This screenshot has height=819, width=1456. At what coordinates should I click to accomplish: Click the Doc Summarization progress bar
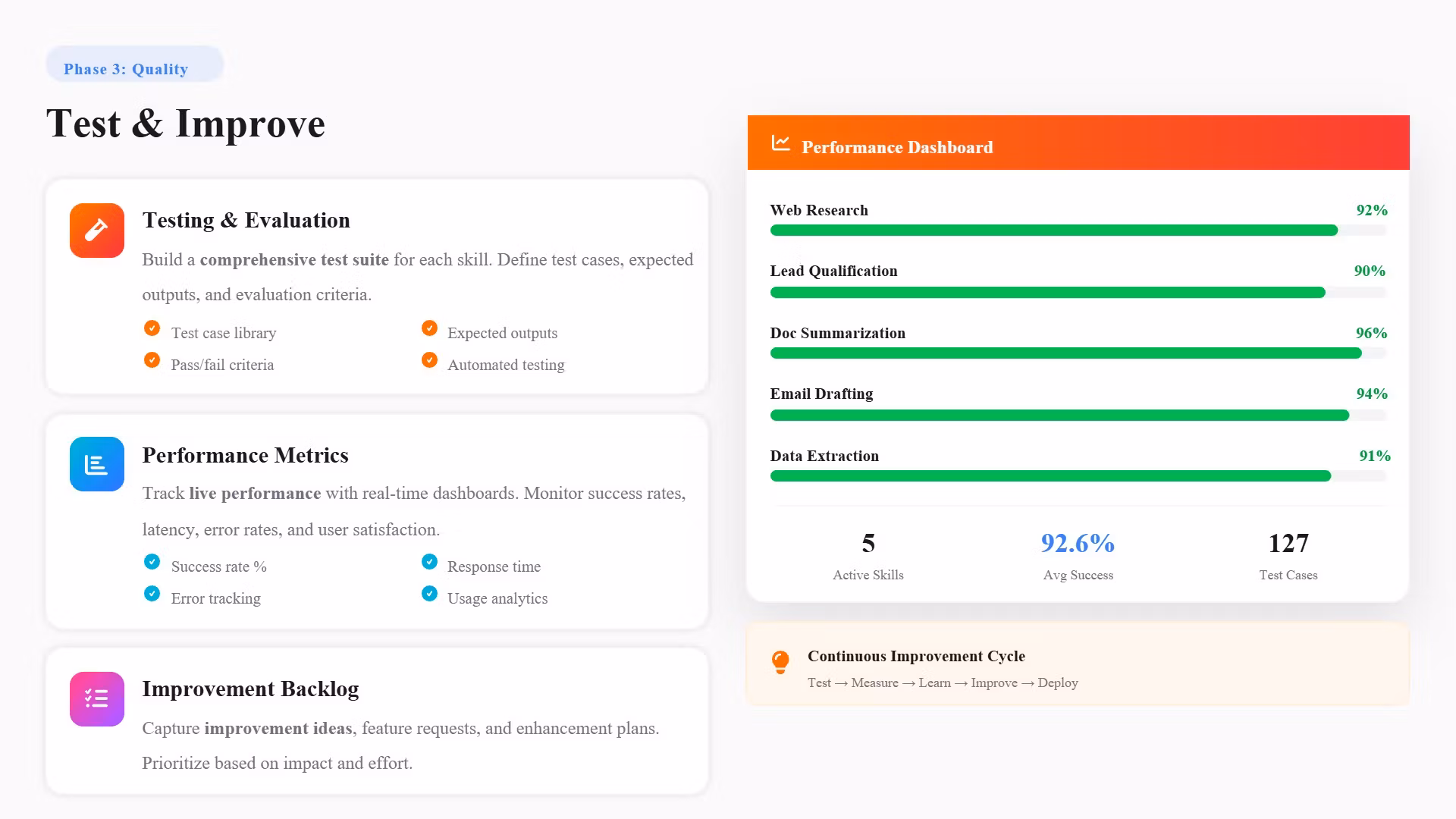1078,353
